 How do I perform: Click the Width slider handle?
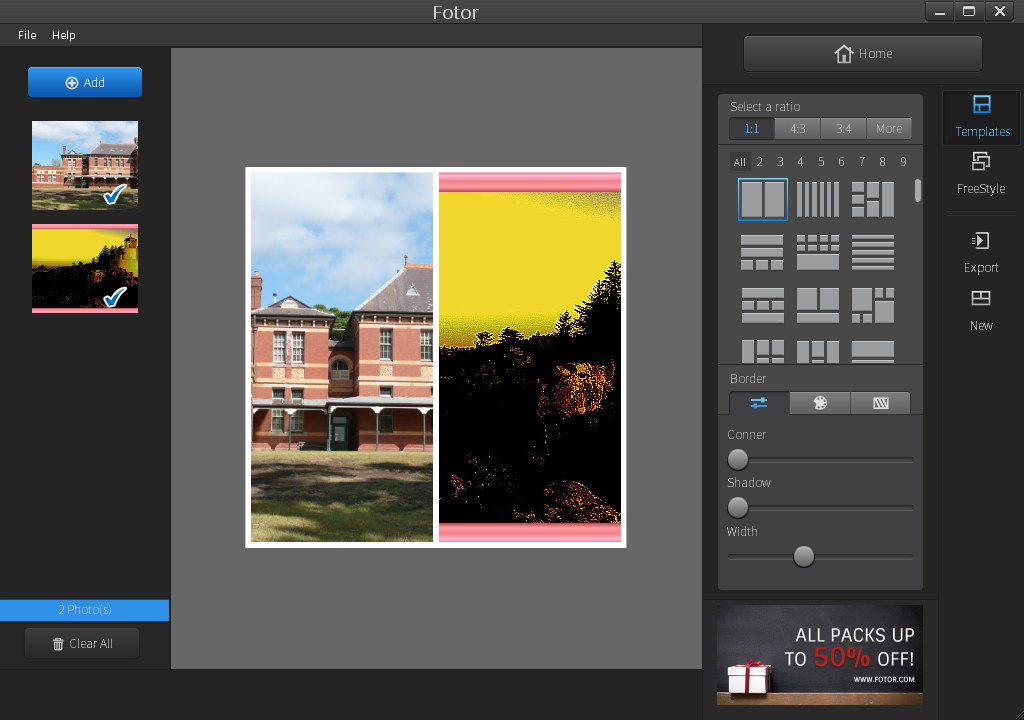tap(804, 557)
